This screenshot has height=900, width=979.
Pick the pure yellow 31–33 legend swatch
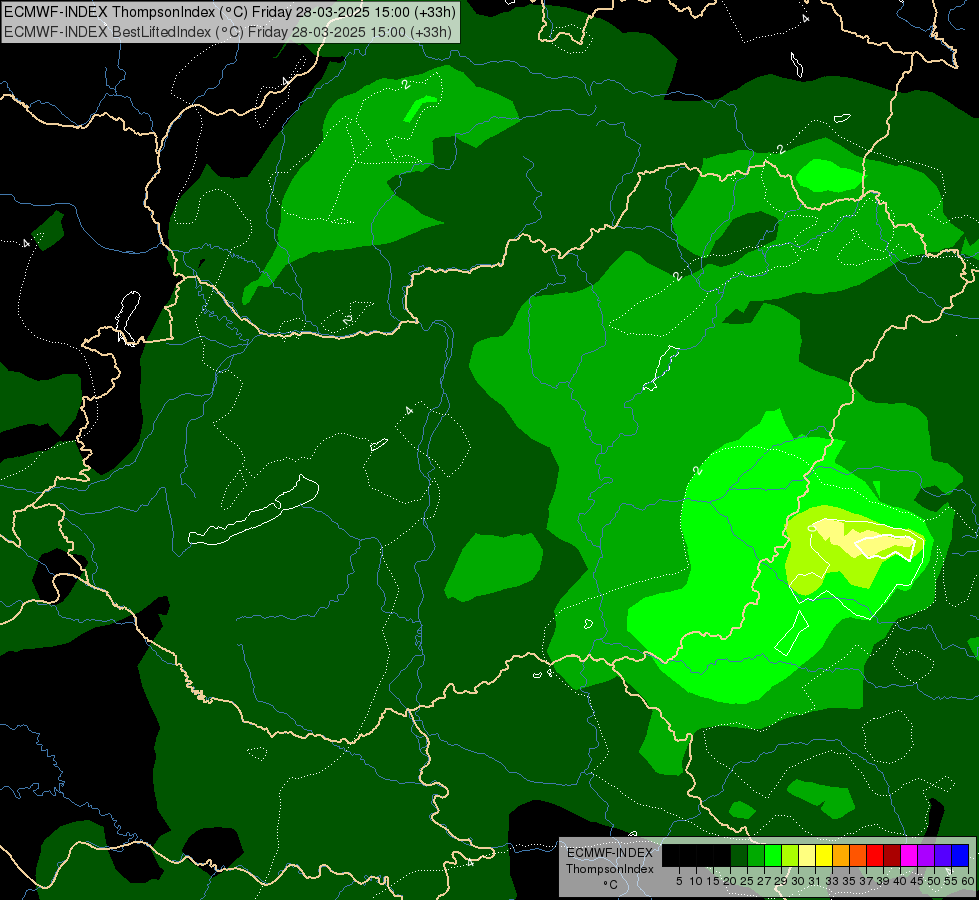point(824,855)
